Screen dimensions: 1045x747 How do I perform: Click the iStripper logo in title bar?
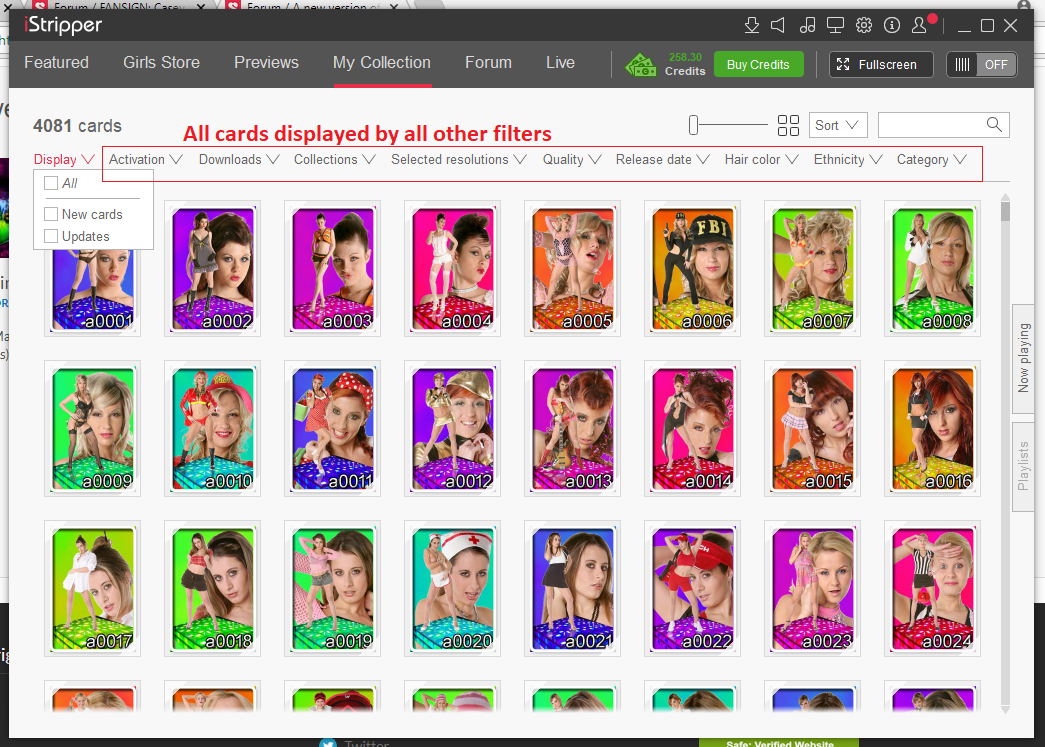(x=63, y=25)
